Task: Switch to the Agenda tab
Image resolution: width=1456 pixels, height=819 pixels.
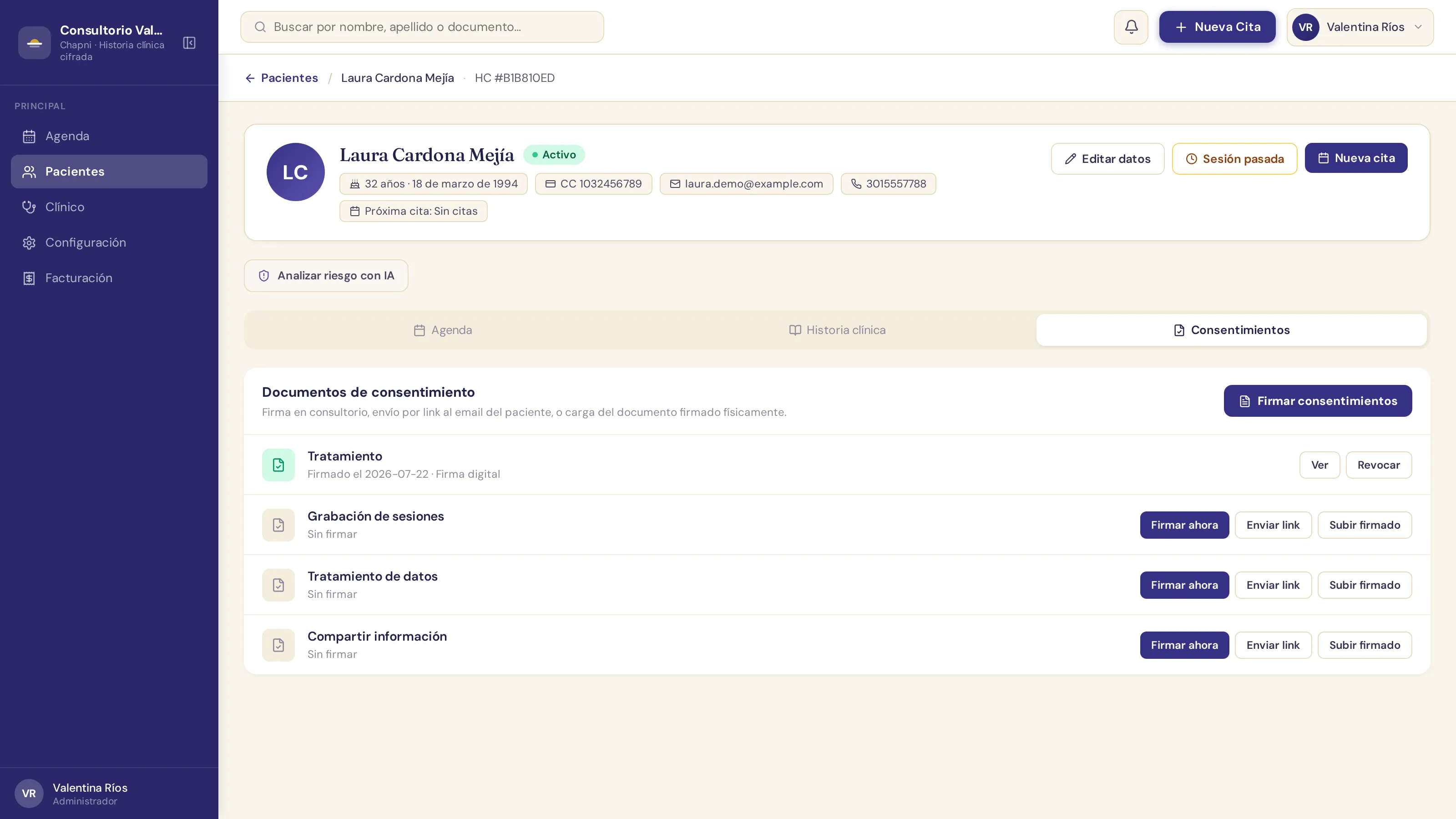Action: (443, 330)
